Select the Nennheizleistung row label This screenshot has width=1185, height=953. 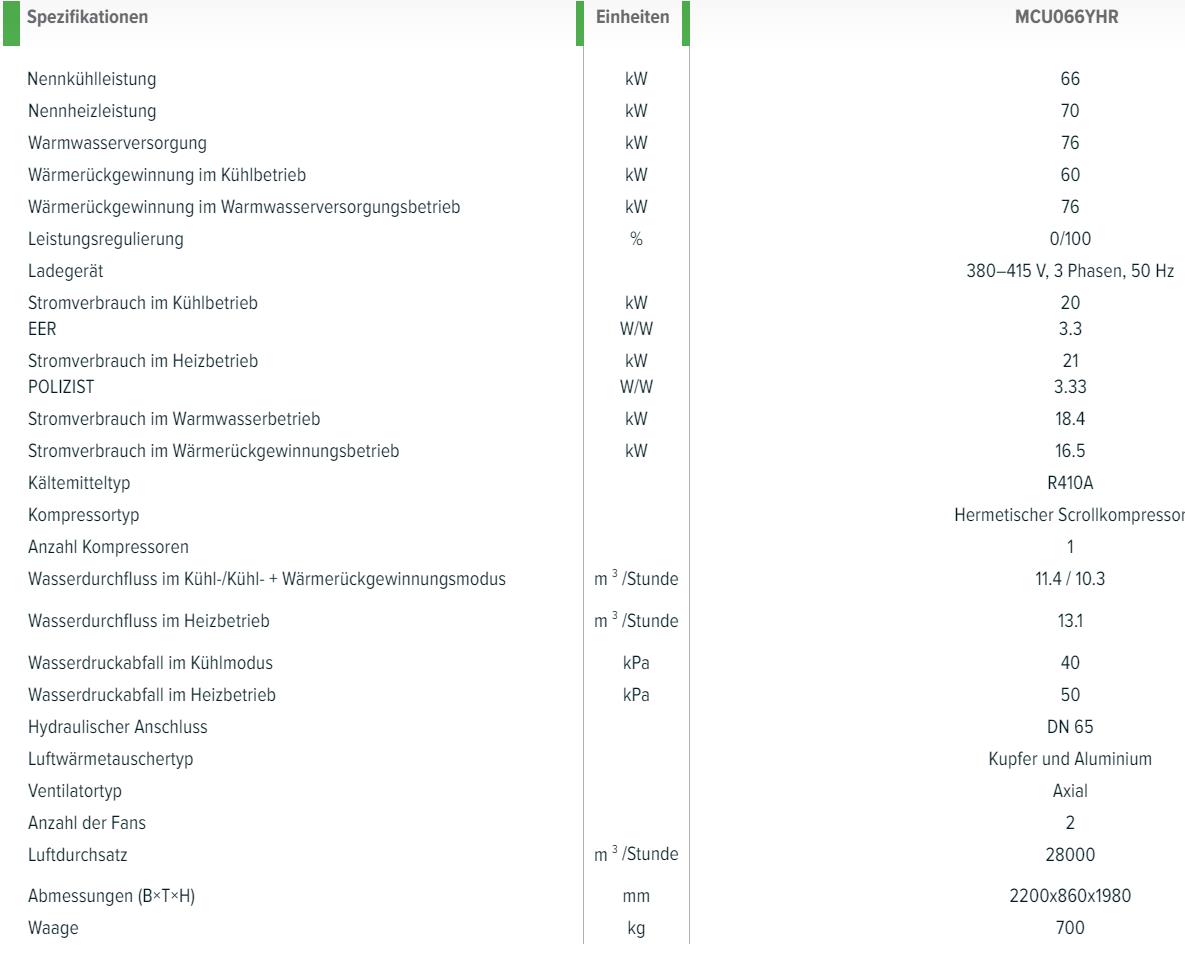click(92, 111)
